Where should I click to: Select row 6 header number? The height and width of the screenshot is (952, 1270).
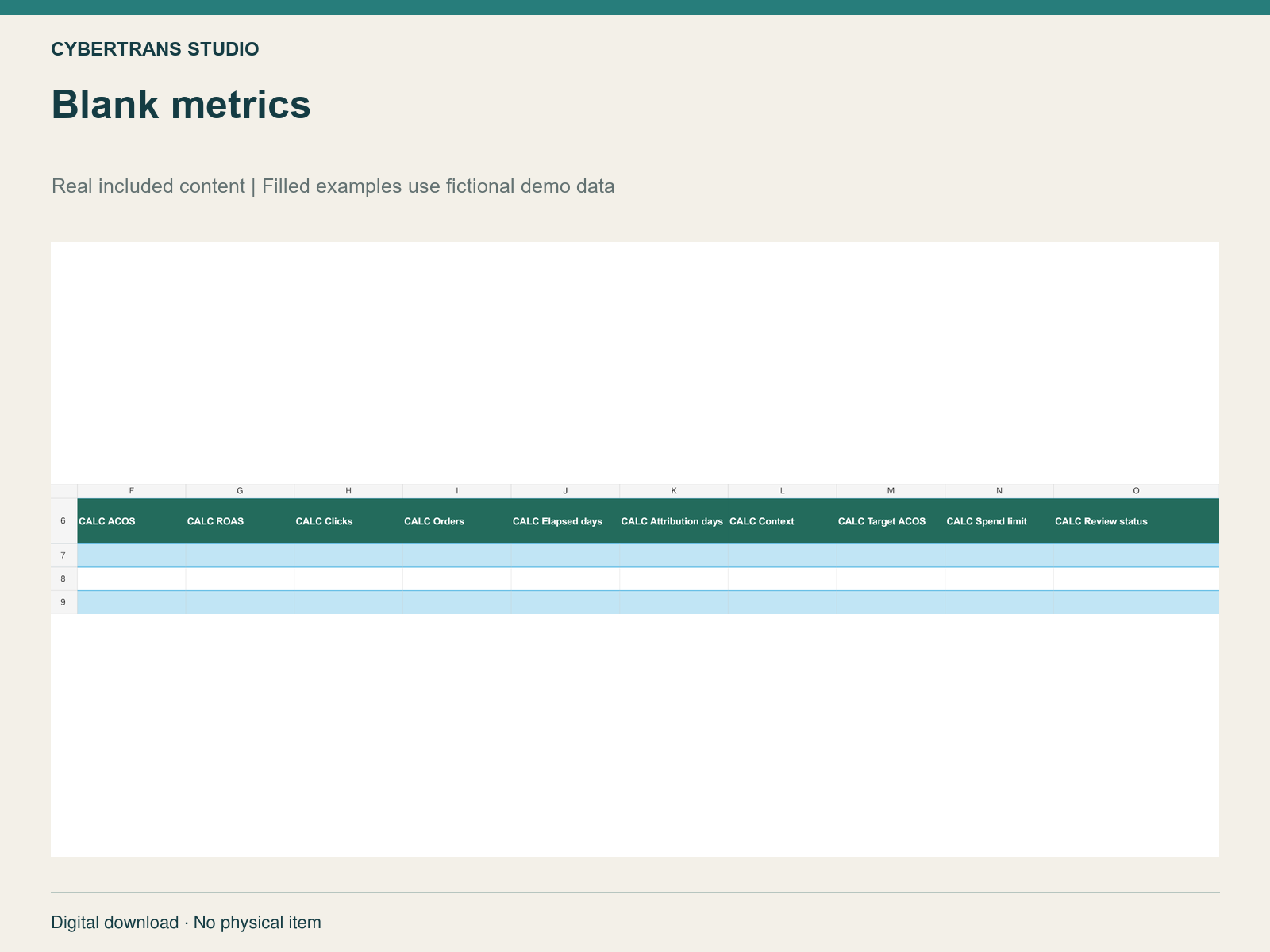(x=63, y=521)
